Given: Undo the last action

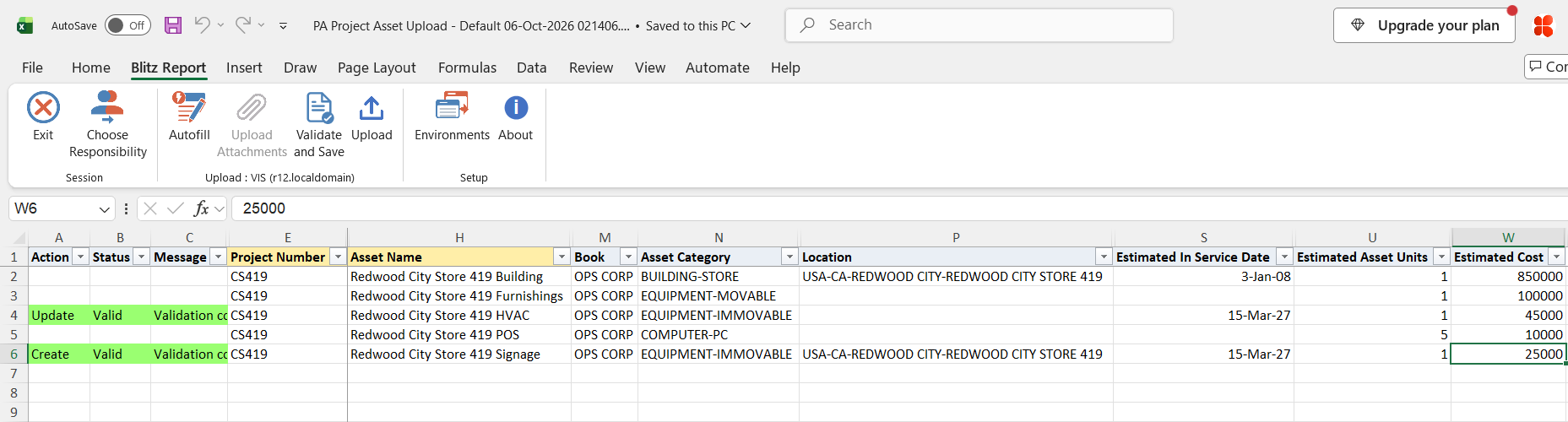Looking at the screenshot, I should [202, 25].
